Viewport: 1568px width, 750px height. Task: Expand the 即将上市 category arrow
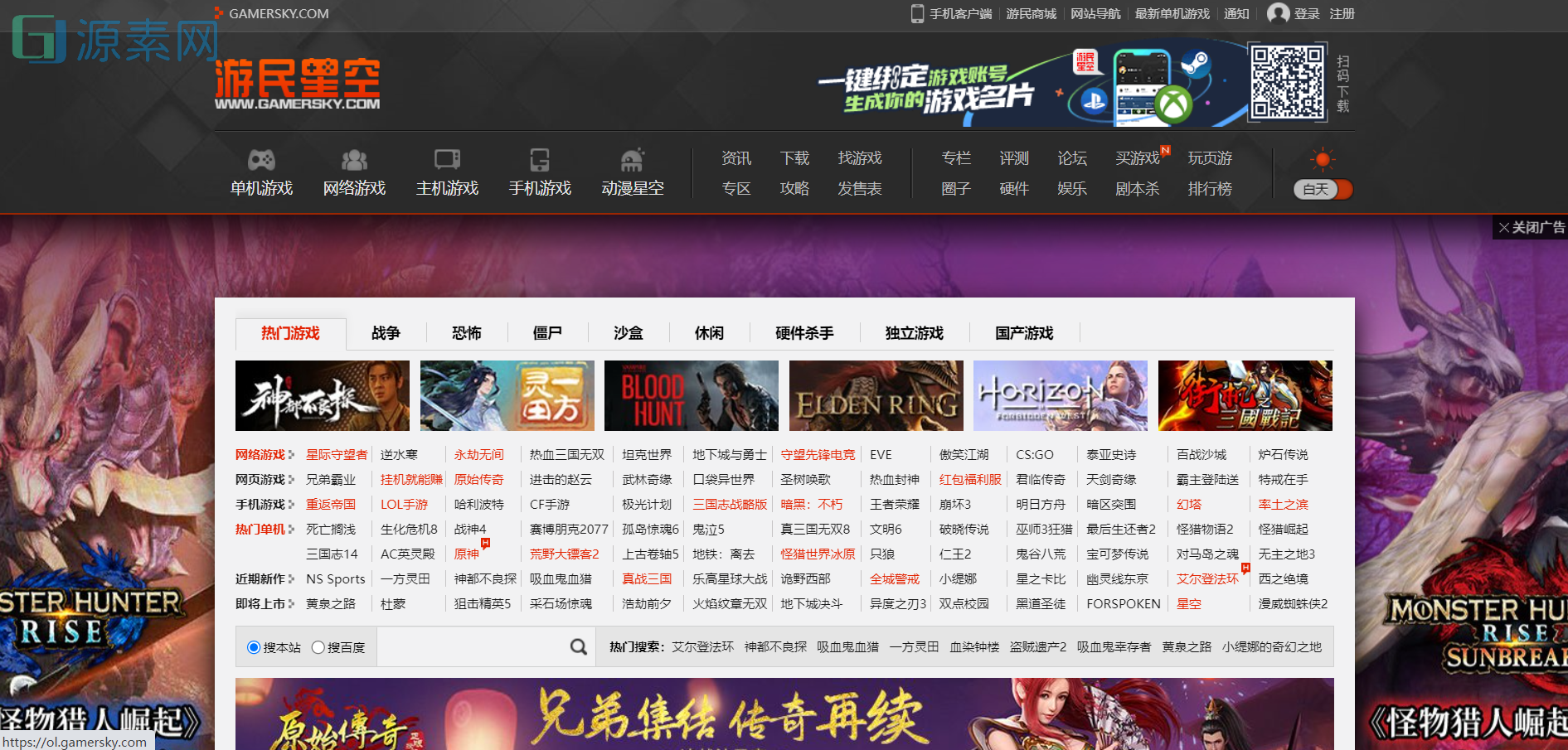291,604
